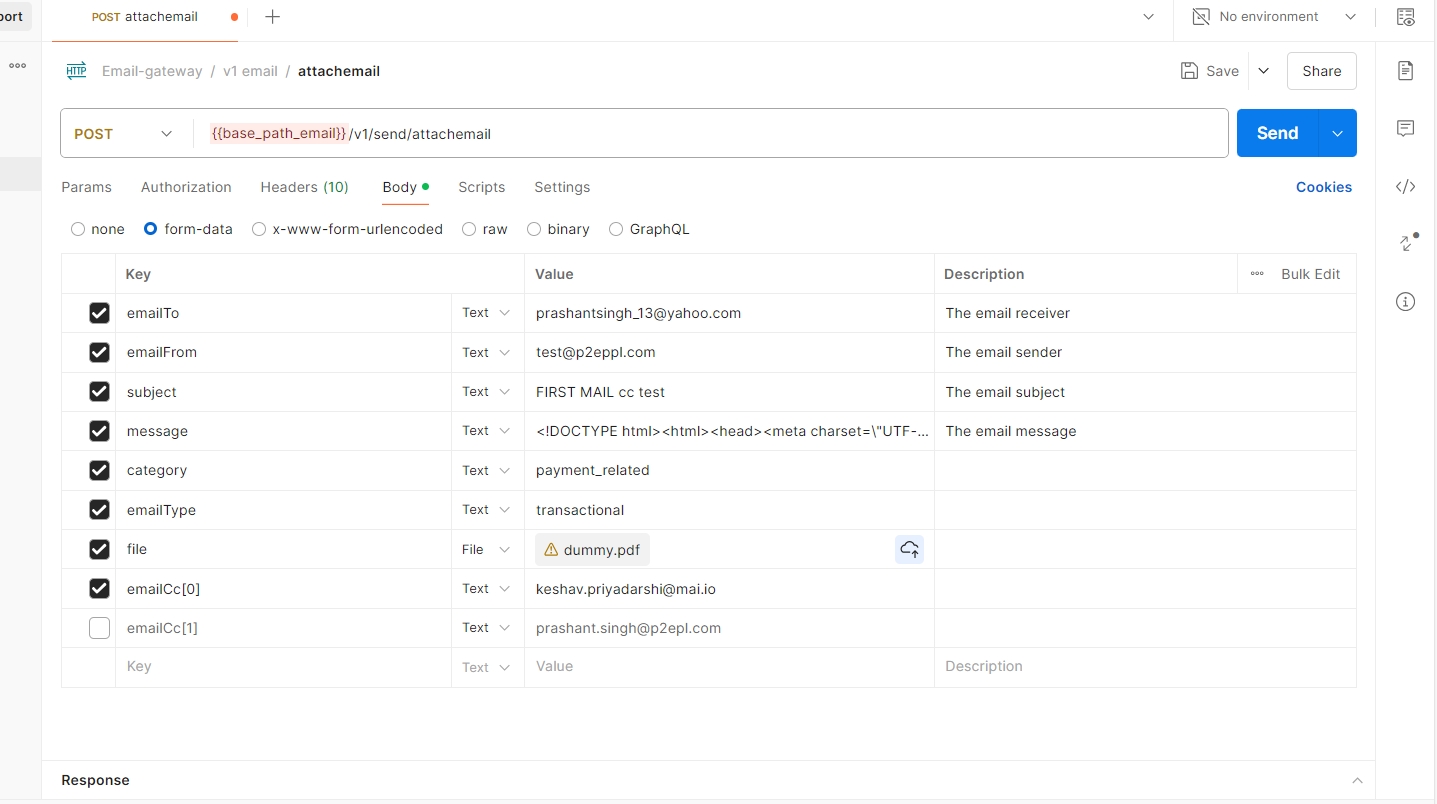Enable the emailCc[1] row checkbox
Image resolution: width=1437 pixels, height=804 pixels.
pyautogui.click(x=99, y=628)
